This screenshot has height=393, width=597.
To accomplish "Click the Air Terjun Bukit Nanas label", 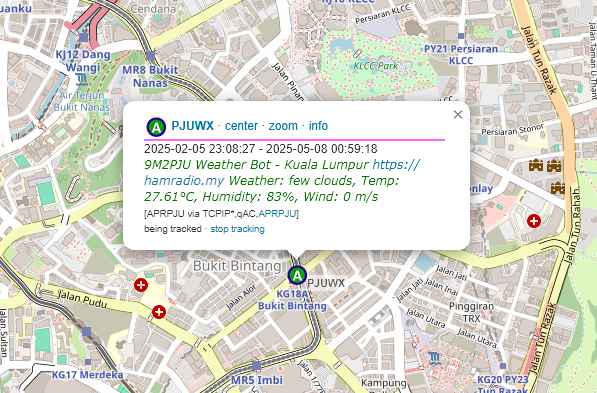I will pos(81,101).
